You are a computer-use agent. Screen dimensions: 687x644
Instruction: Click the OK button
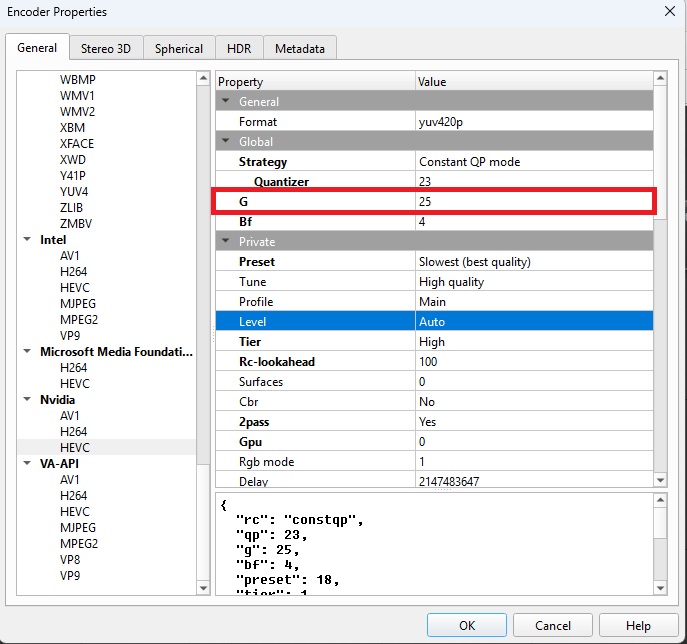(466, 625)
